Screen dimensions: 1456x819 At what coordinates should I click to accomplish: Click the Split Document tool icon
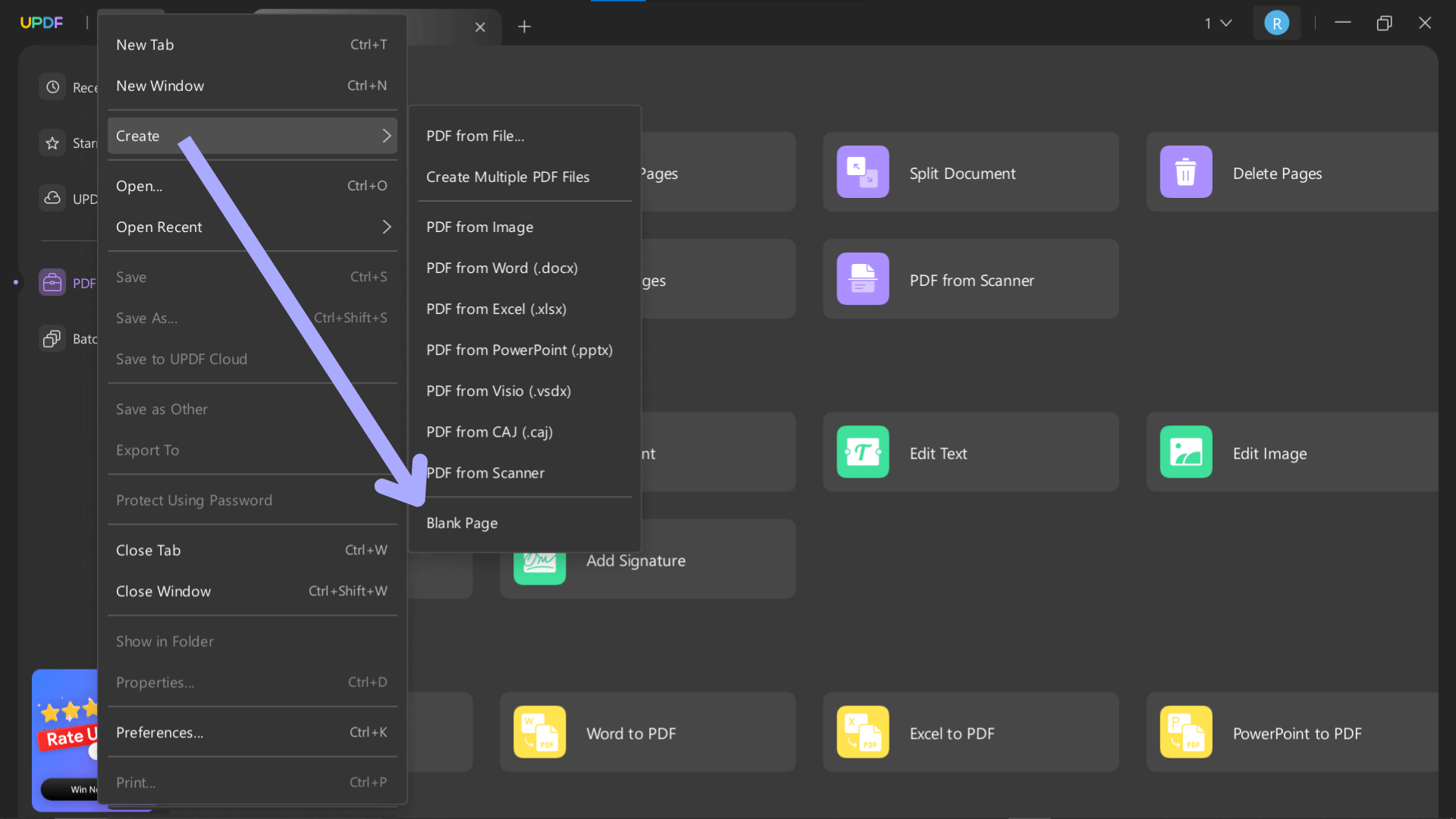coord(862,172)
